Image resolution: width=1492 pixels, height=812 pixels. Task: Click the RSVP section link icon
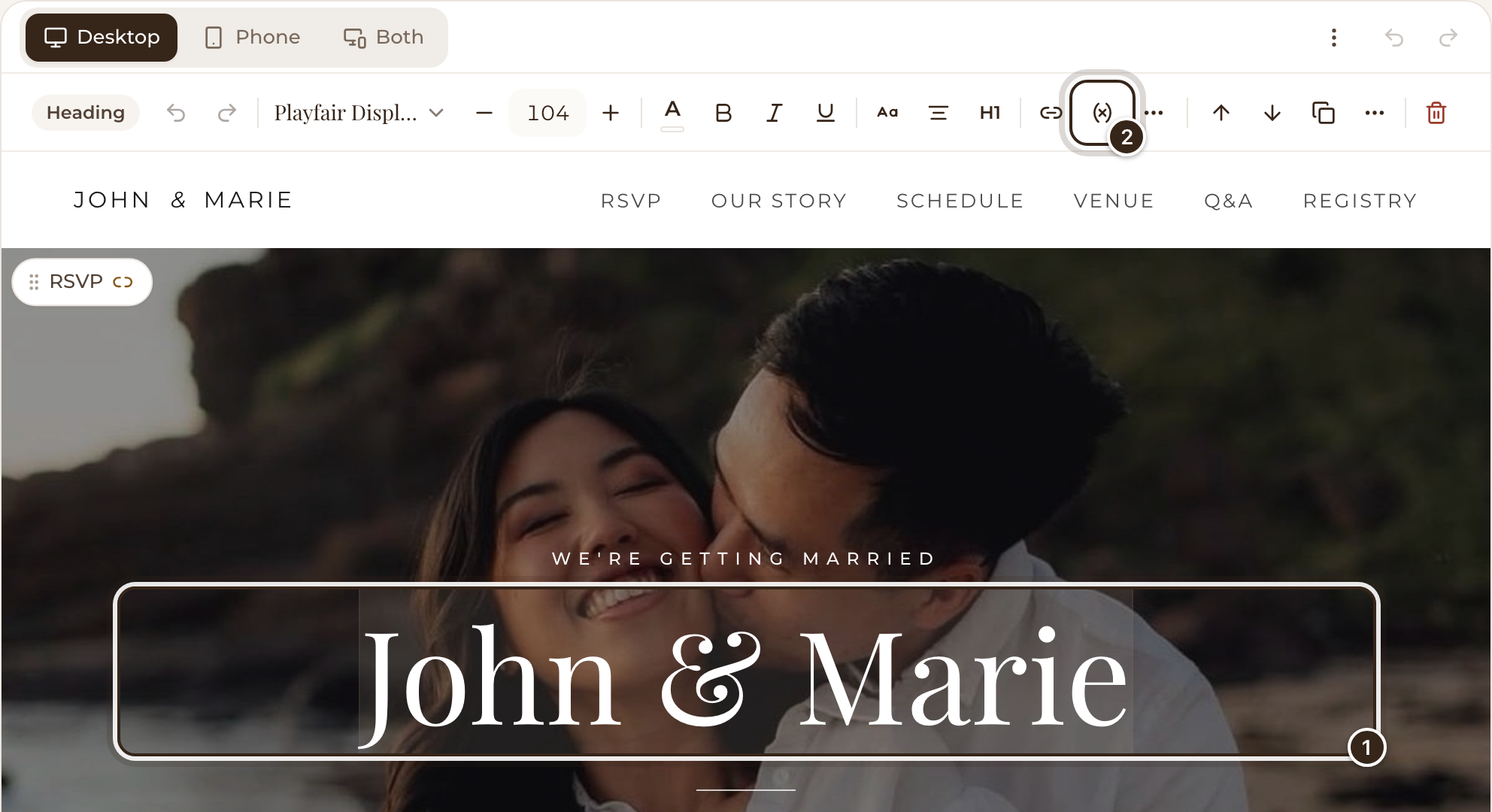point(123,282)
